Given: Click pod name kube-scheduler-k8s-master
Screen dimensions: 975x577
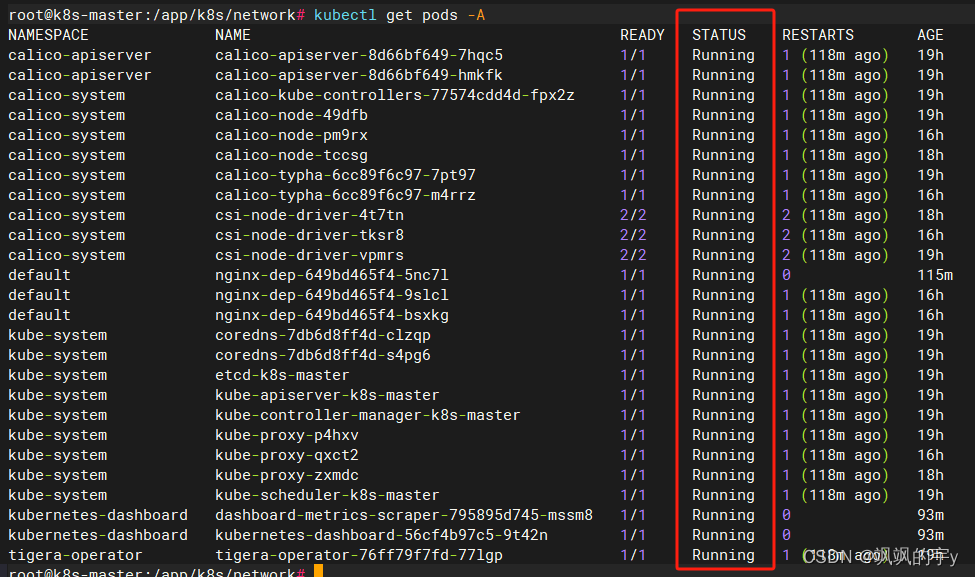Looking at the screenshot, I should pyautogui.click(x=327, y=495).
